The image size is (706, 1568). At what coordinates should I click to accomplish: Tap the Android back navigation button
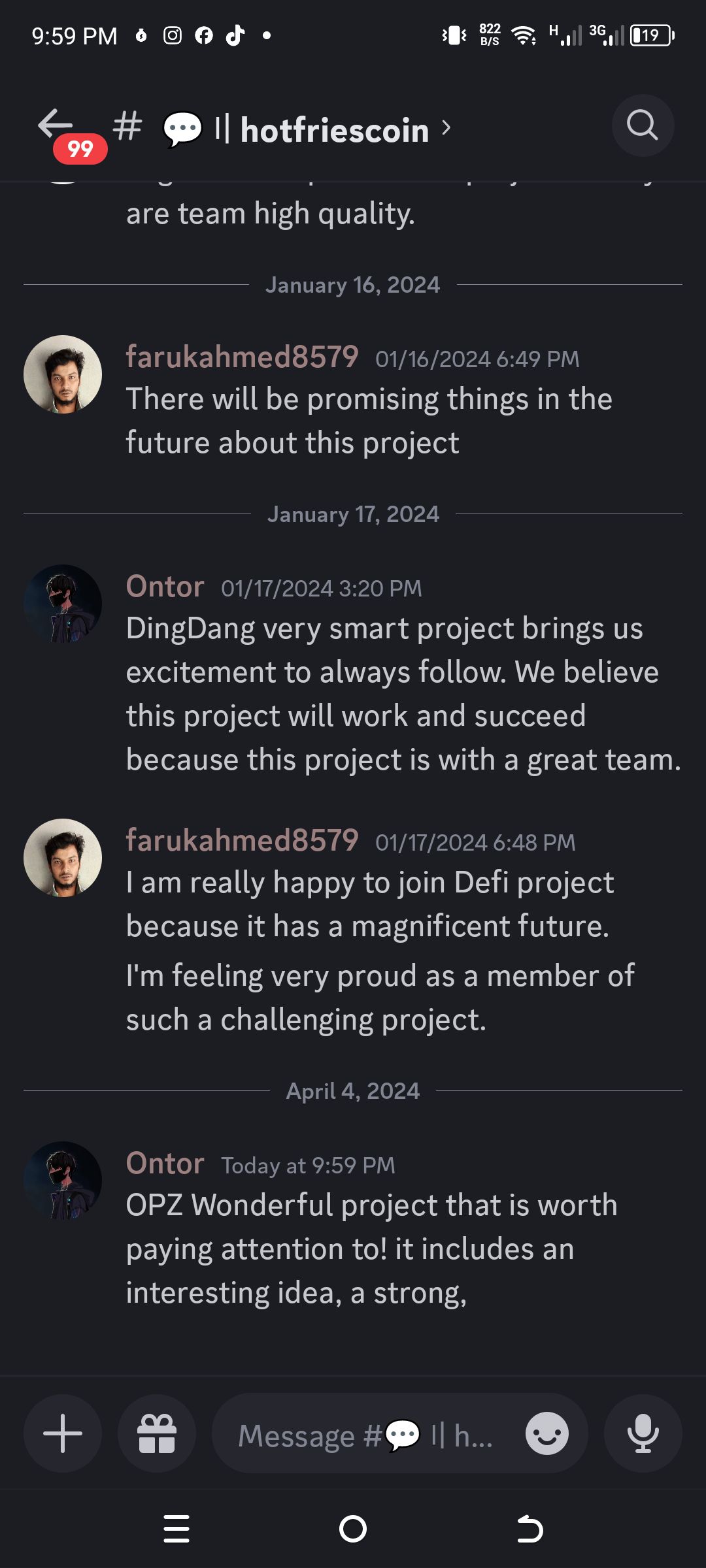point(529,1529)
